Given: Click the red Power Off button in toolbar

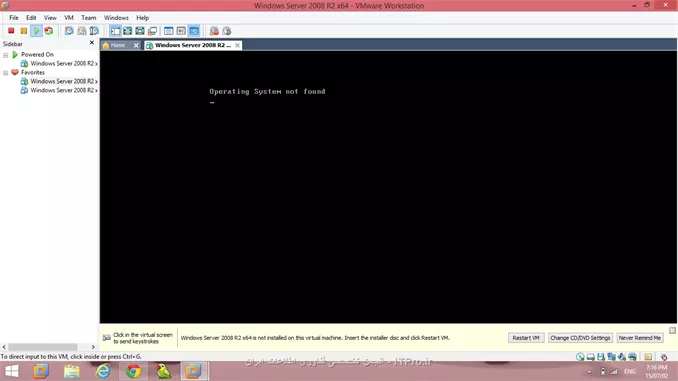Looking at the screenshot, I should tap(11, 31).
